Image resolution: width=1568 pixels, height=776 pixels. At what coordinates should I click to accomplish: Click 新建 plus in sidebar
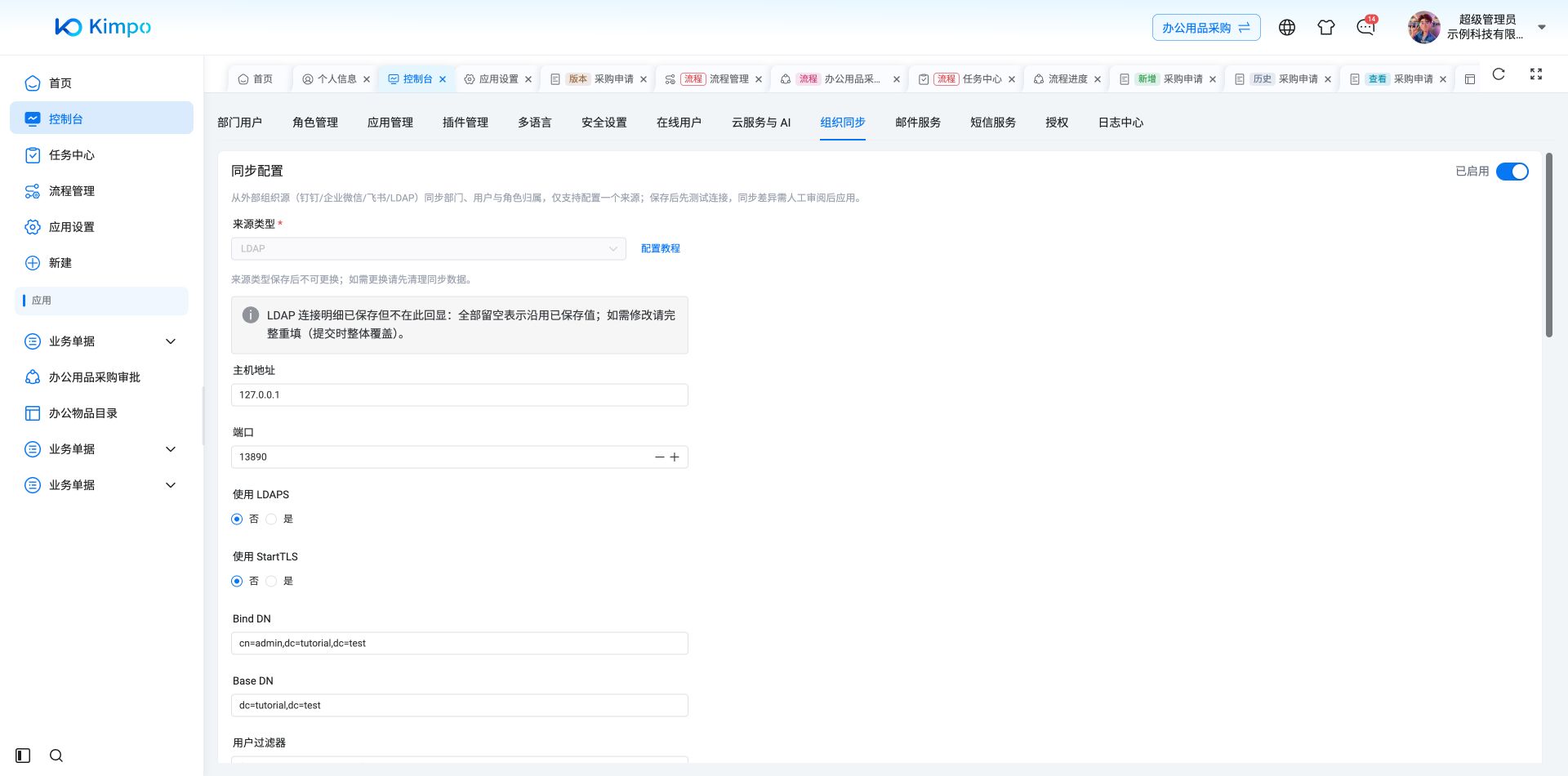pyautogui.click(x=101, y=262)
